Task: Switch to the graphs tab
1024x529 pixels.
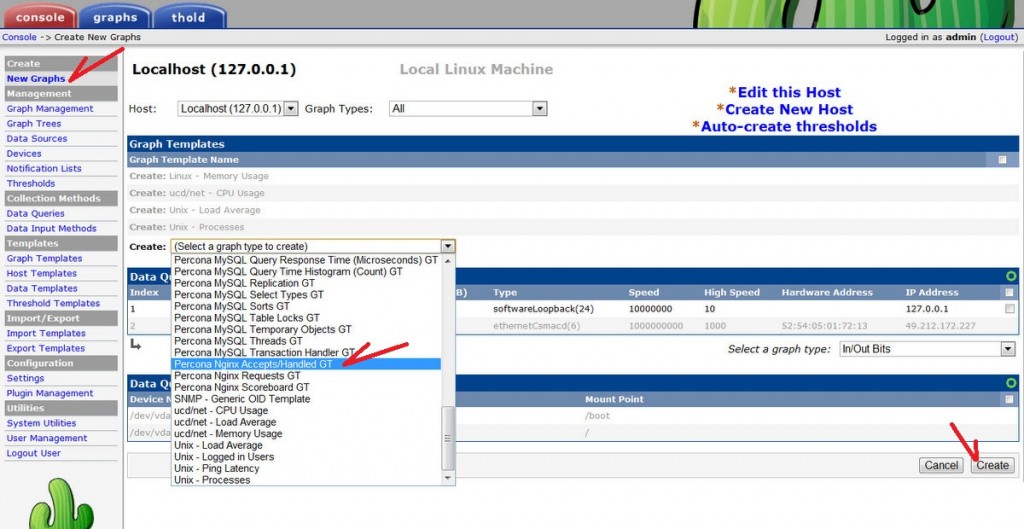Action: pos(115,17)
